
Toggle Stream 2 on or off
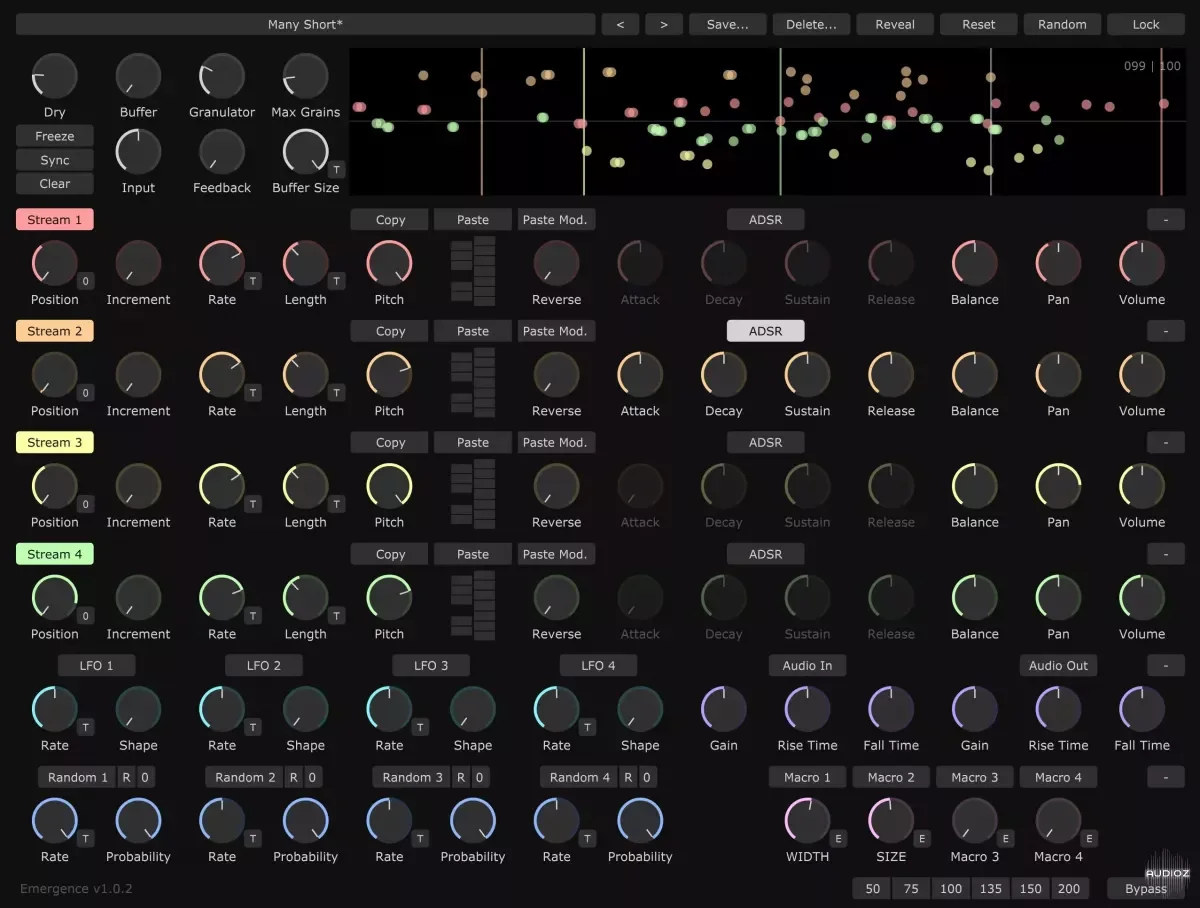[55, 331]
